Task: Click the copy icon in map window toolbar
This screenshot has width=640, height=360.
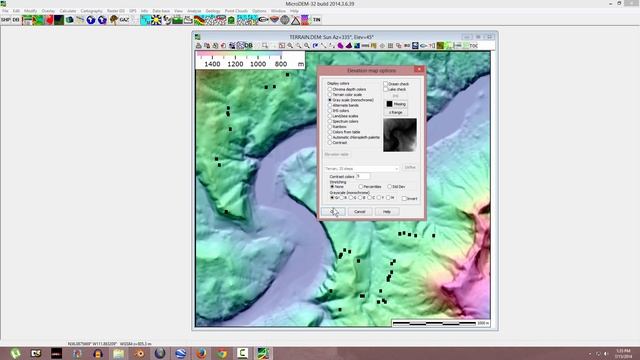Action: tap(207, 46)
